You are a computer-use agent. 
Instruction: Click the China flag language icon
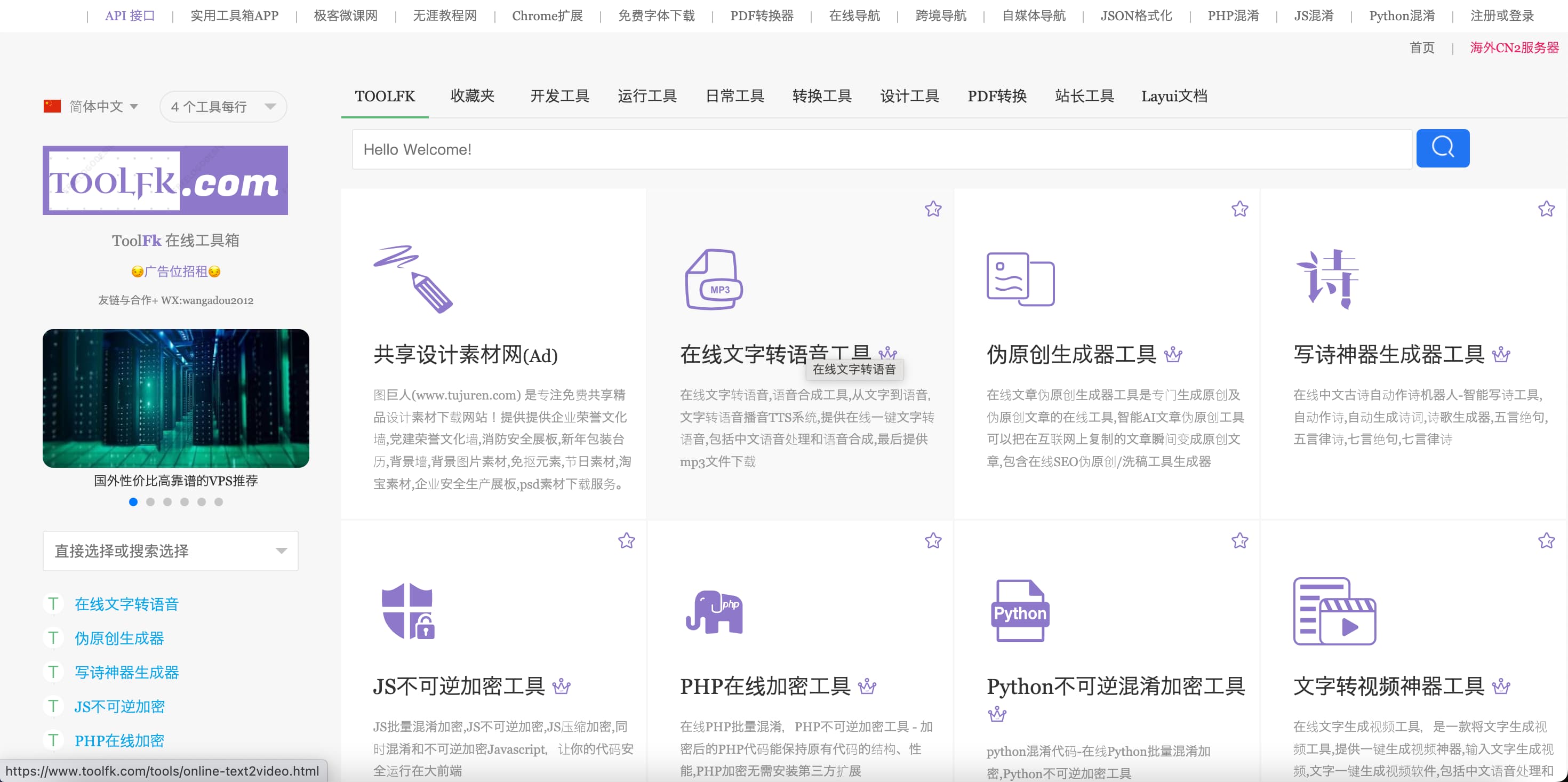[52, 106]
